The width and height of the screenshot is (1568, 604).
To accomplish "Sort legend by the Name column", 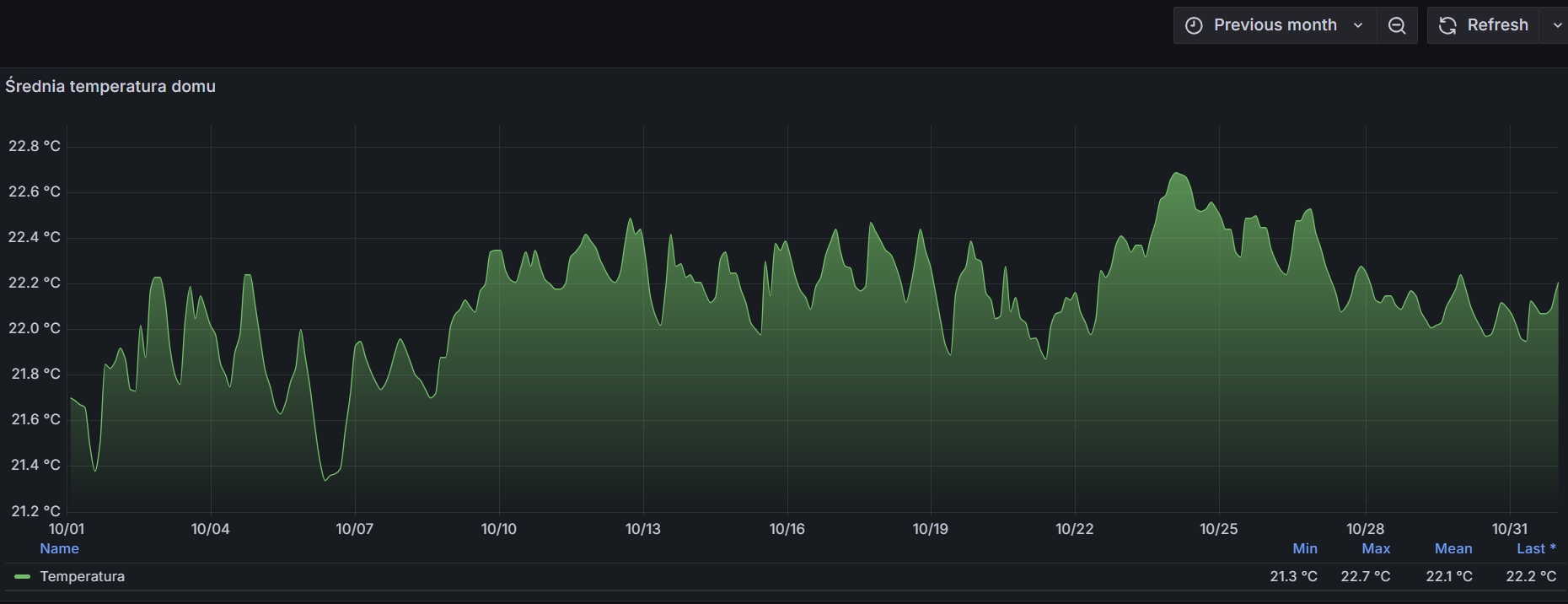I will [x=59, y=548].
